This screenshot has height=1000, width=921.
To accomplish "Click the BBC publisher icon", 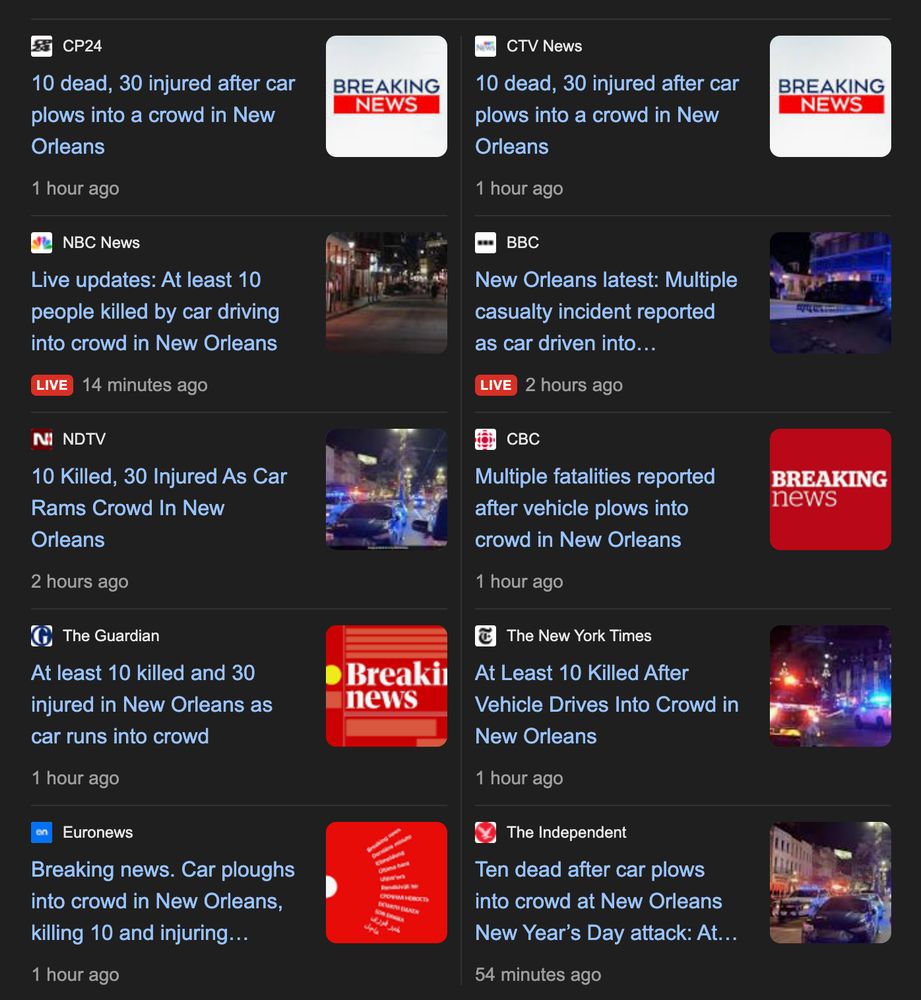I will pyautogui.click(x=484, y=242).
